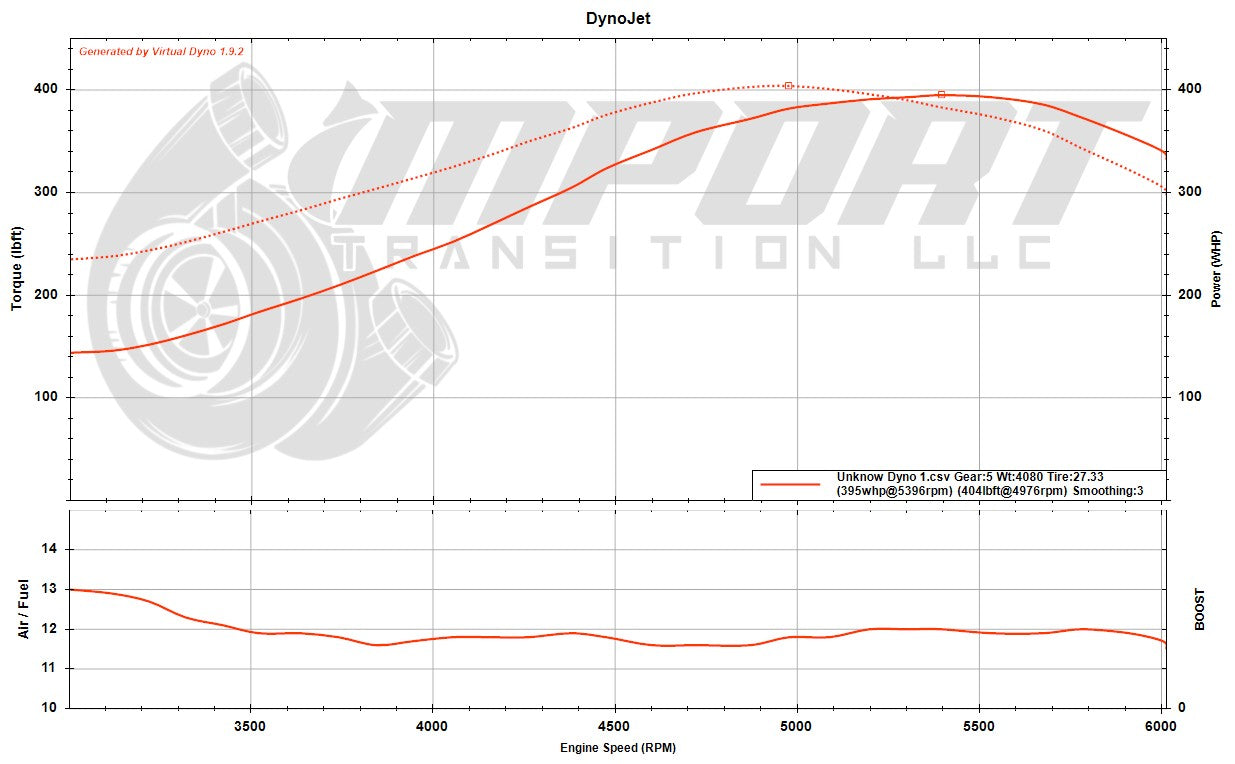Click the peak torque marker on dotted curve
The height and width of the screenshot is (764, 1235).
788,86
